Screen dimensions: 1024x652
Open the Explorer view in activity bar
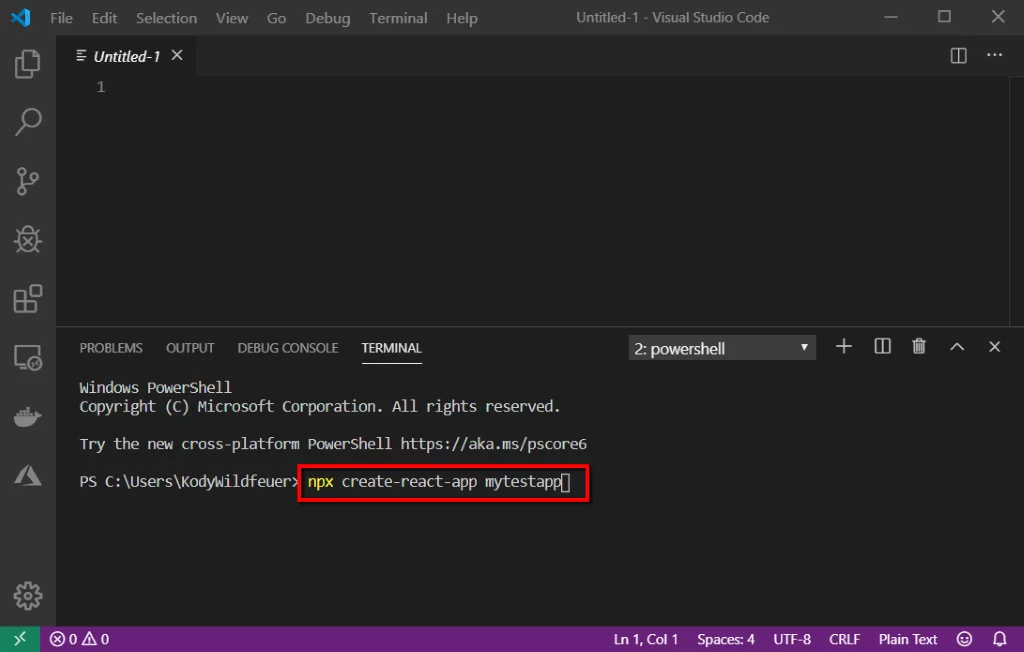point(27,64)
